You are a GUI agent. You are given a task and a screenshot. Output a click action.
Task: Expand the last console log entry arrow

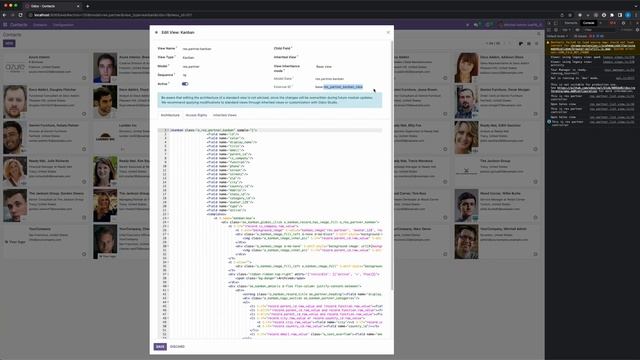549,122
